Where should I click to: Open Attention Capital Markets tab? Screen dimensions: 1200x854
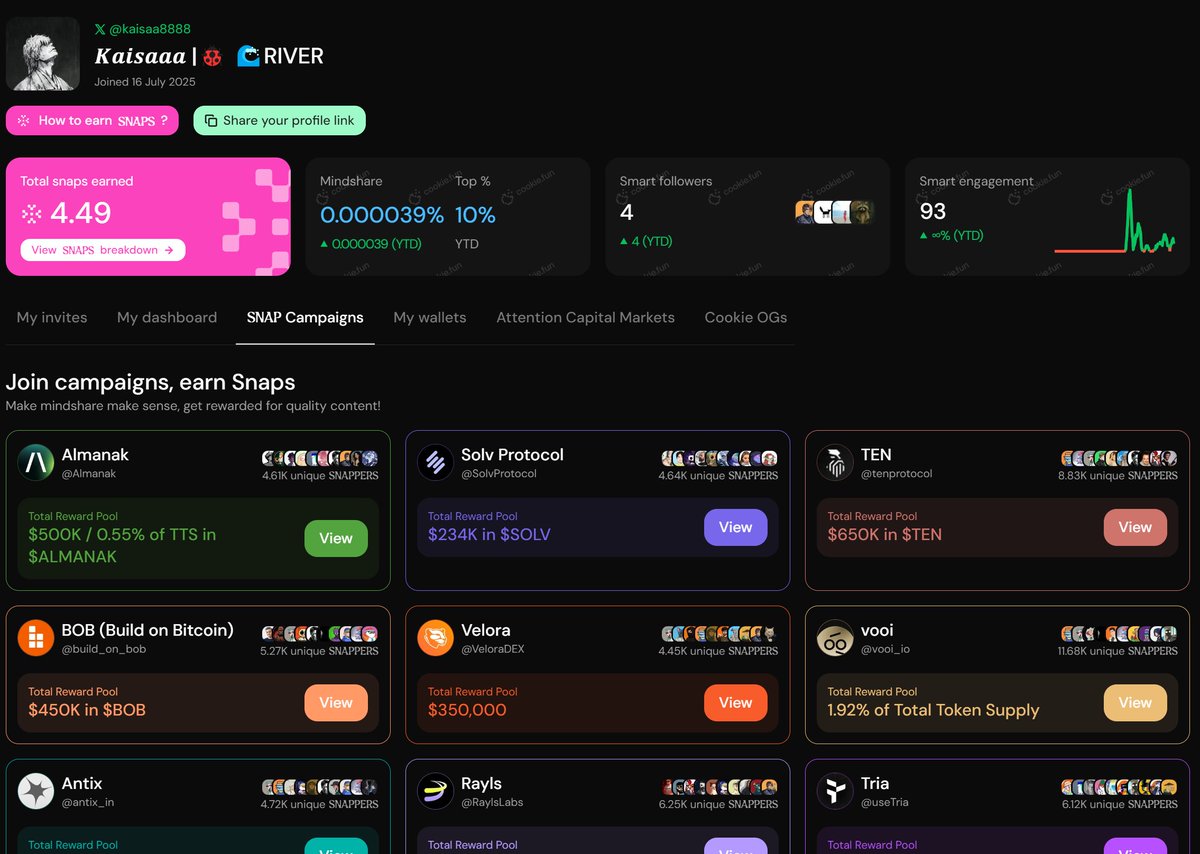point(585,317)
